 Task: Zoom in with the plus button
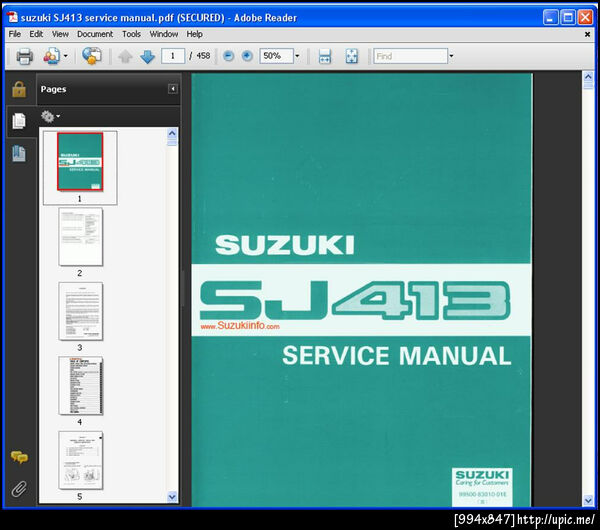[247, 56]
